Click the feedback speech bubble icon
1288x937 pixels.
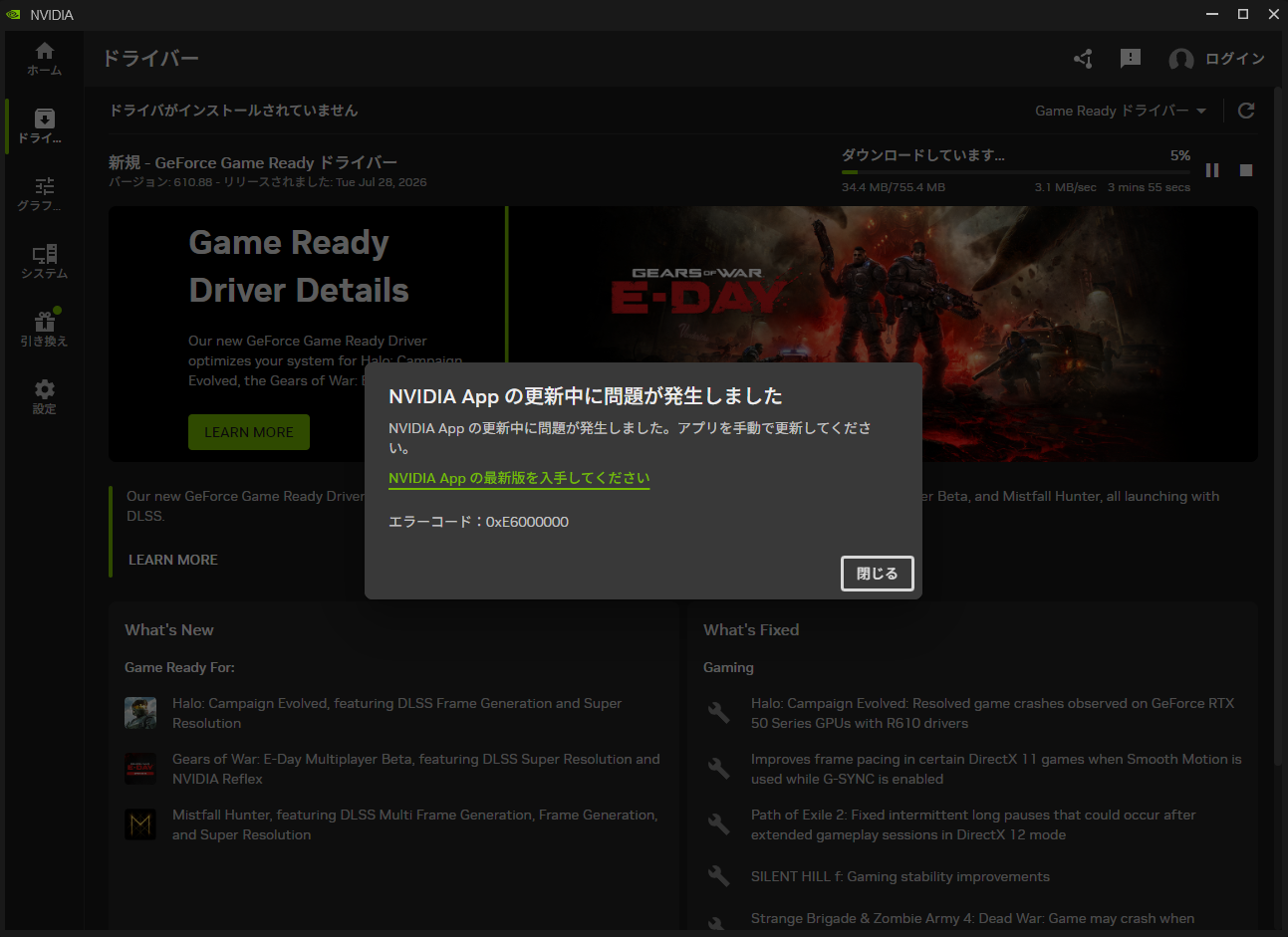click(x=1131, y=59)
